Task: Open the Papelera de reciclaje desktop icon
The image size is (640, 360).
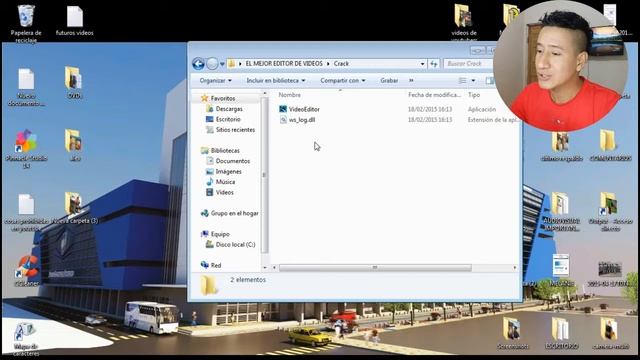Action: click(x=26, y=24)
